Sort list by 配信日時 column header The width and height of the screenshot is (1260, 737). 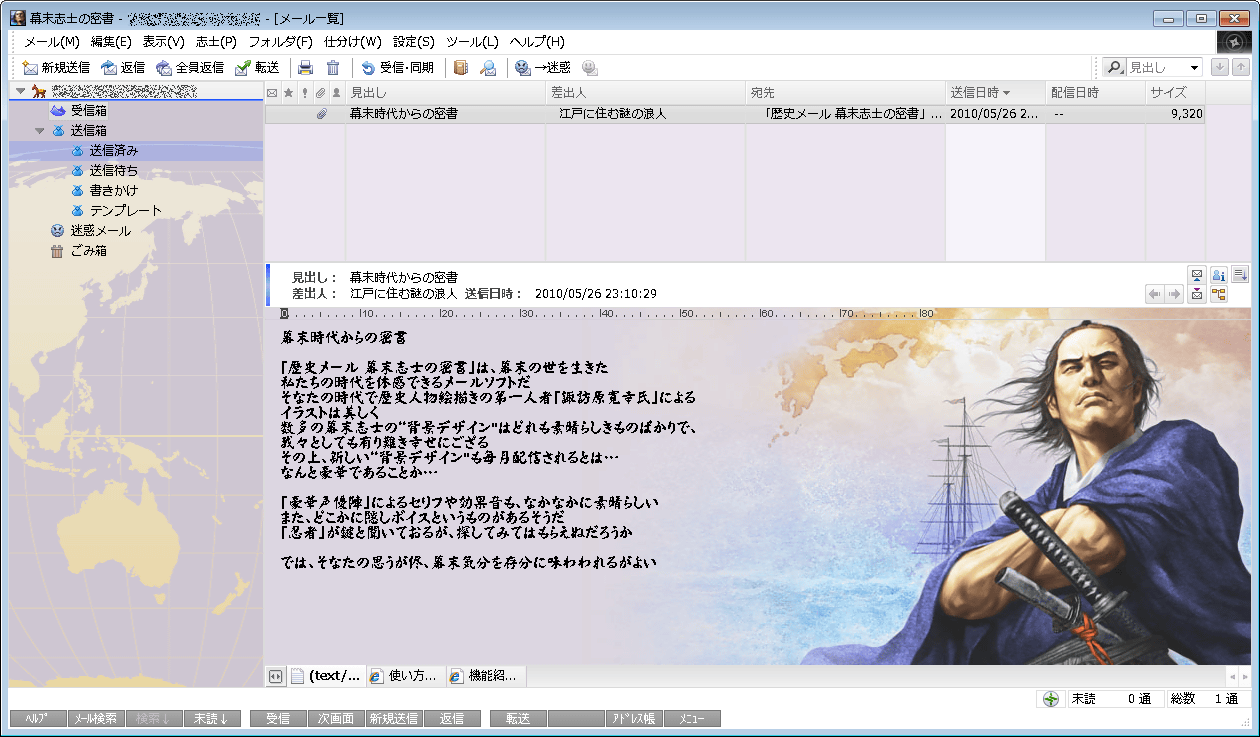1095,93
